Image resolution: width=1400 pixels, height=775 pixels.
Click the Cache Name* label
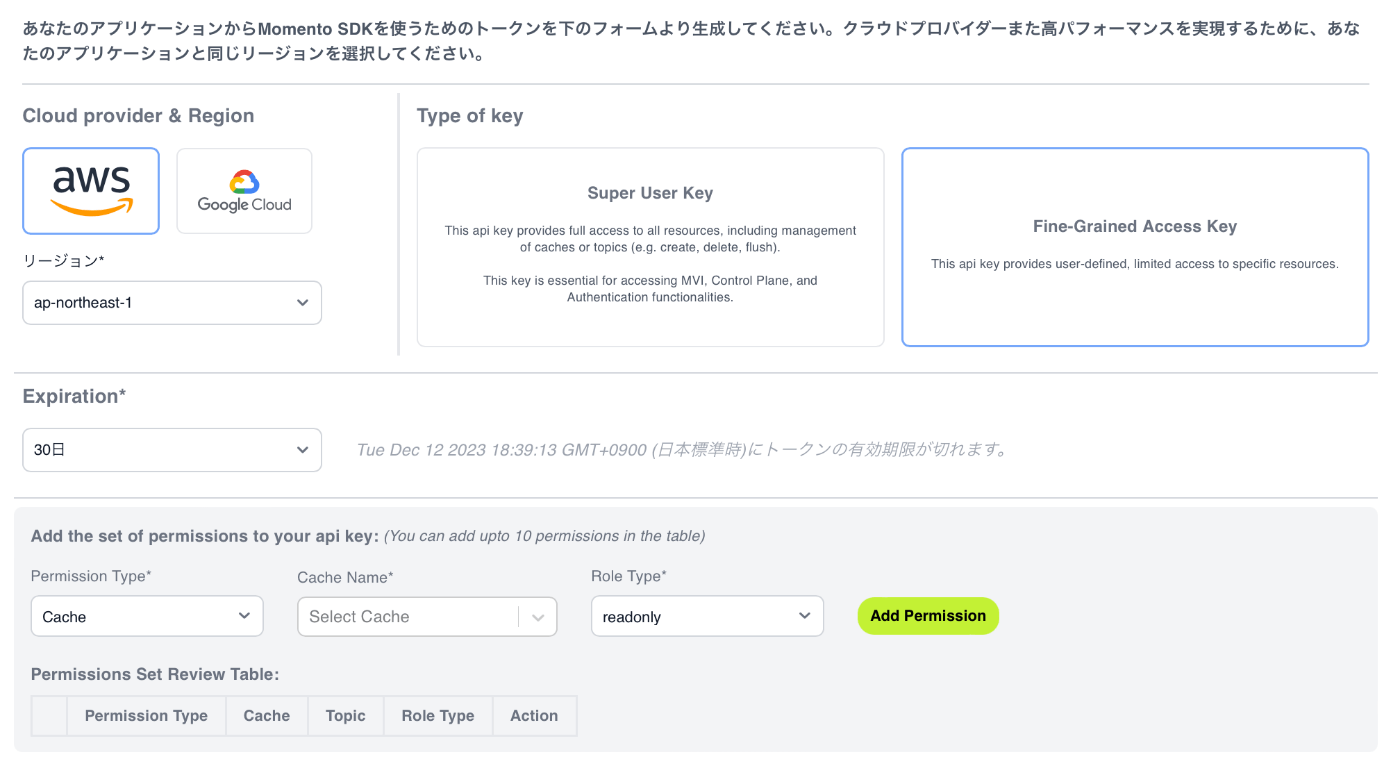[345, 577]
